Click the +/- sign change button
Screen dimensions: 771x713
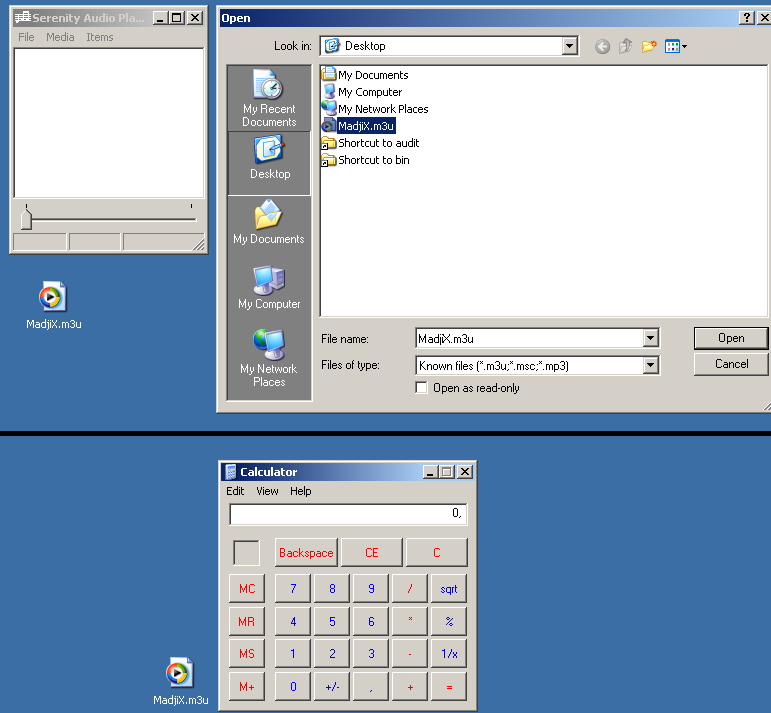tap(332, 687)
